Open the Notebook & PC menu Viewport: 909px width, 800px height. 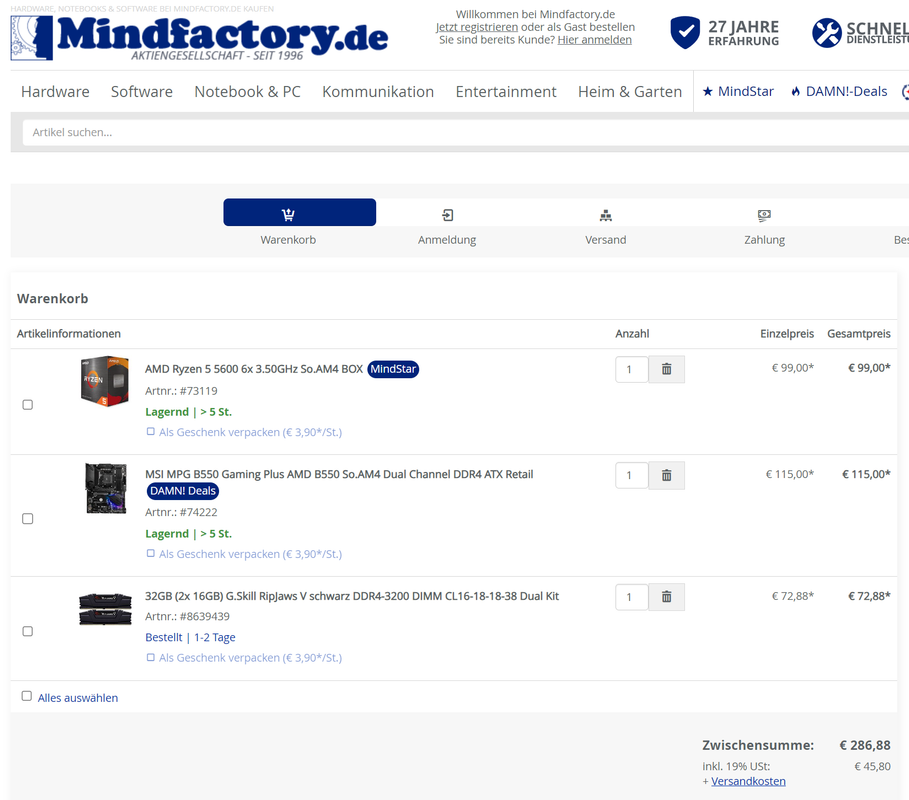click(248, 92)
